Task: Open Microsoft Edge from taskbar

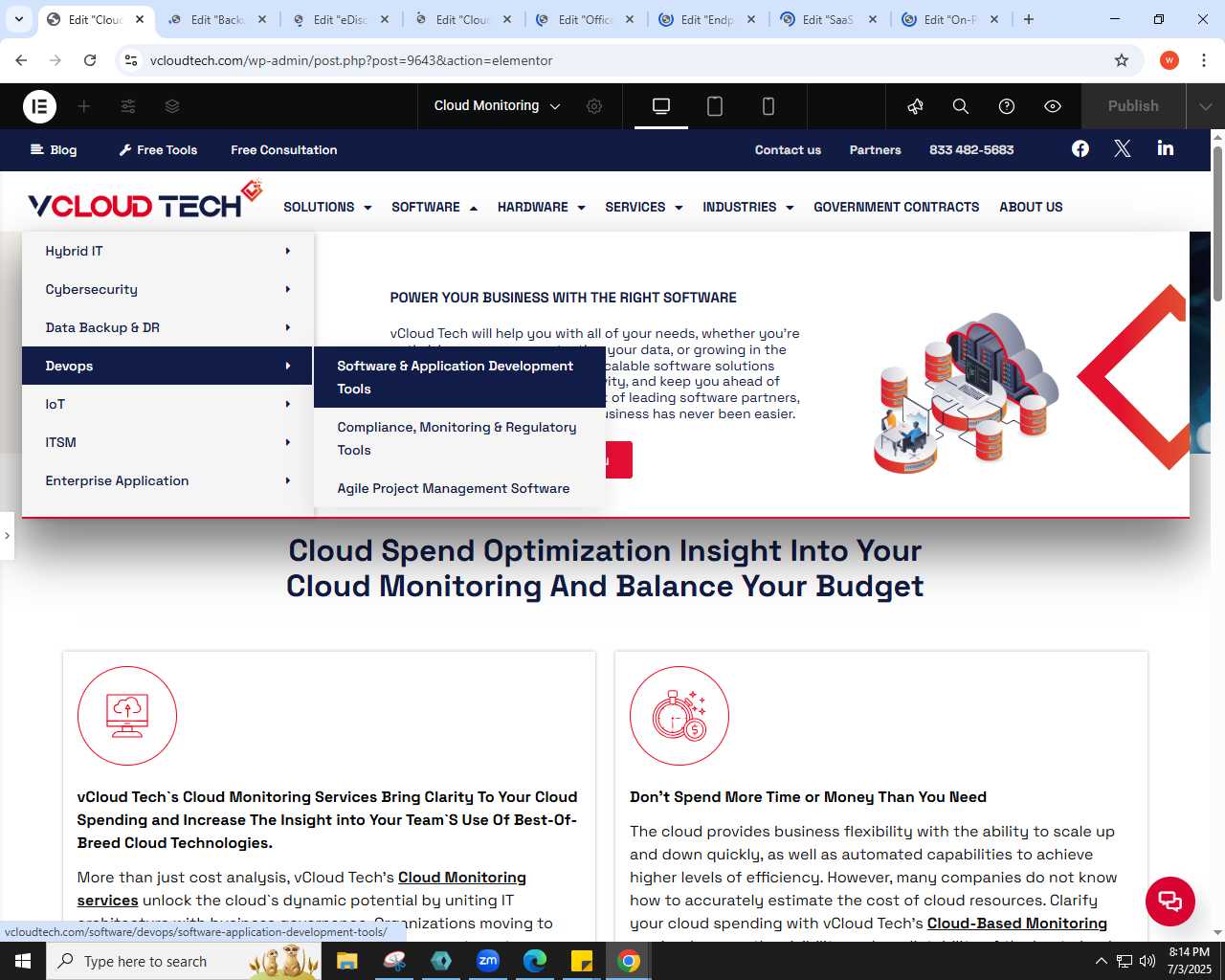Action: 535,961
